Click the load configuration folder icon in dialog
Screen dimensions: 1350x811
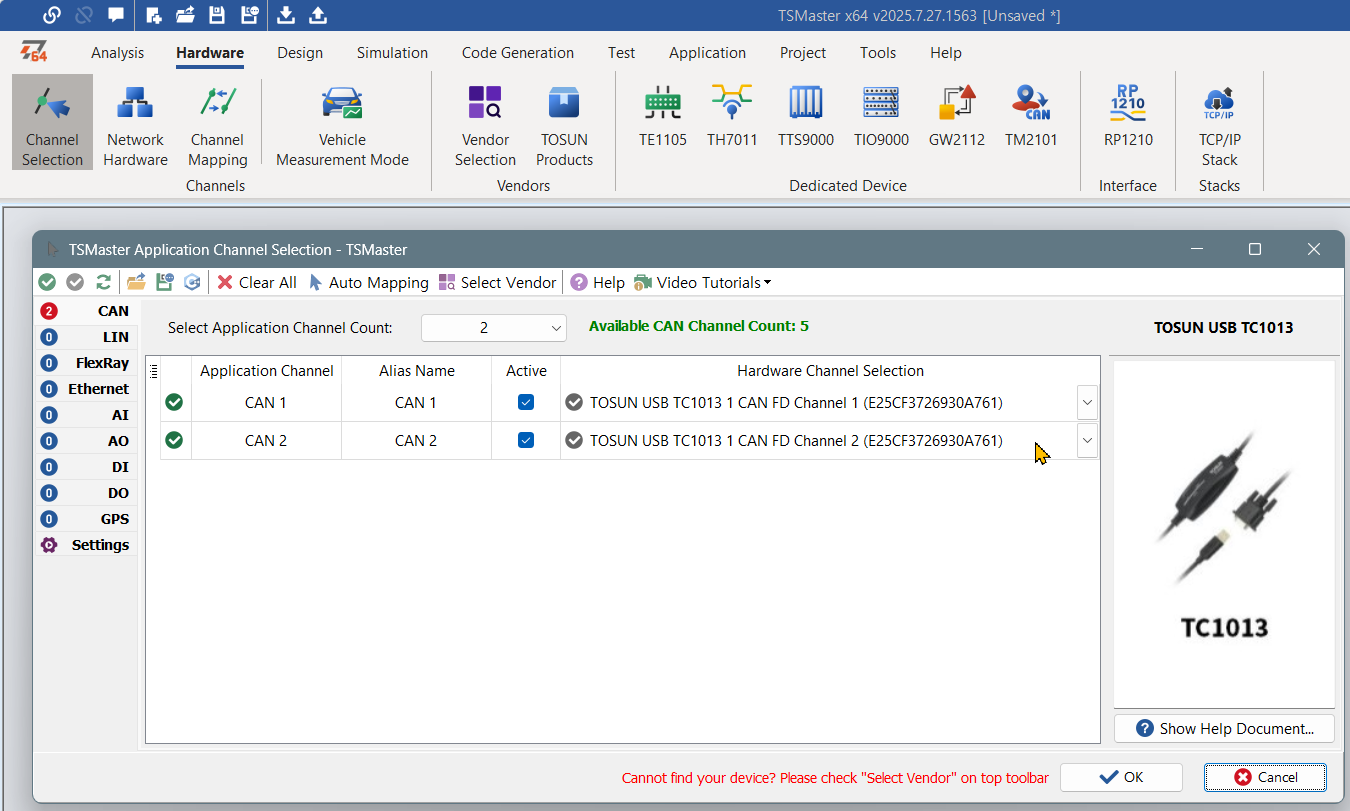136,282
